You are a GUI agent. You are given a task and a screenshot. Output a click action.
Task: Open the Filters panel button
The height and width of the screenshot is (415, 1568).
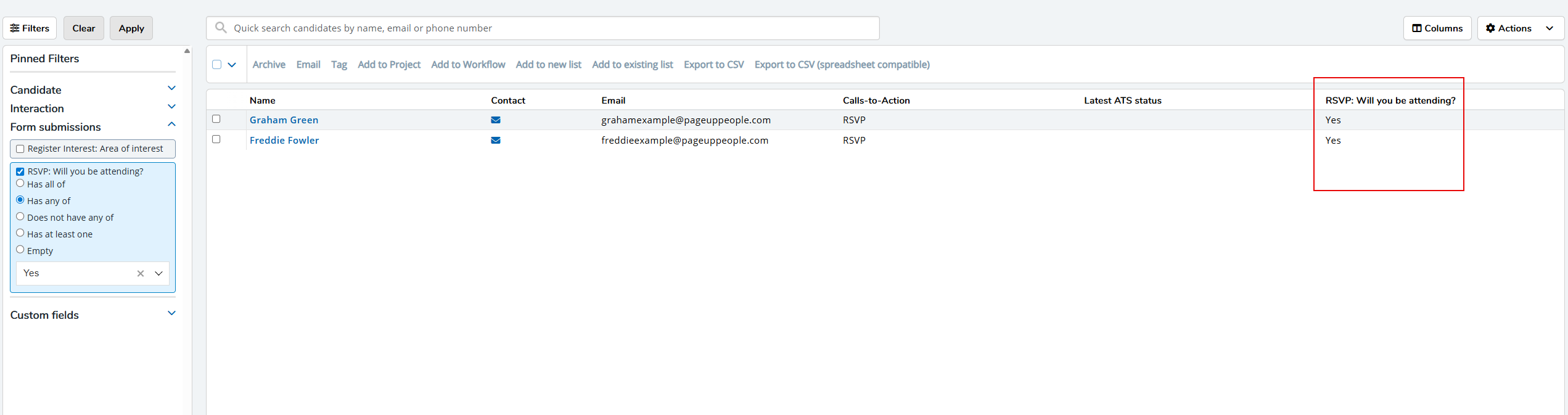30,28
